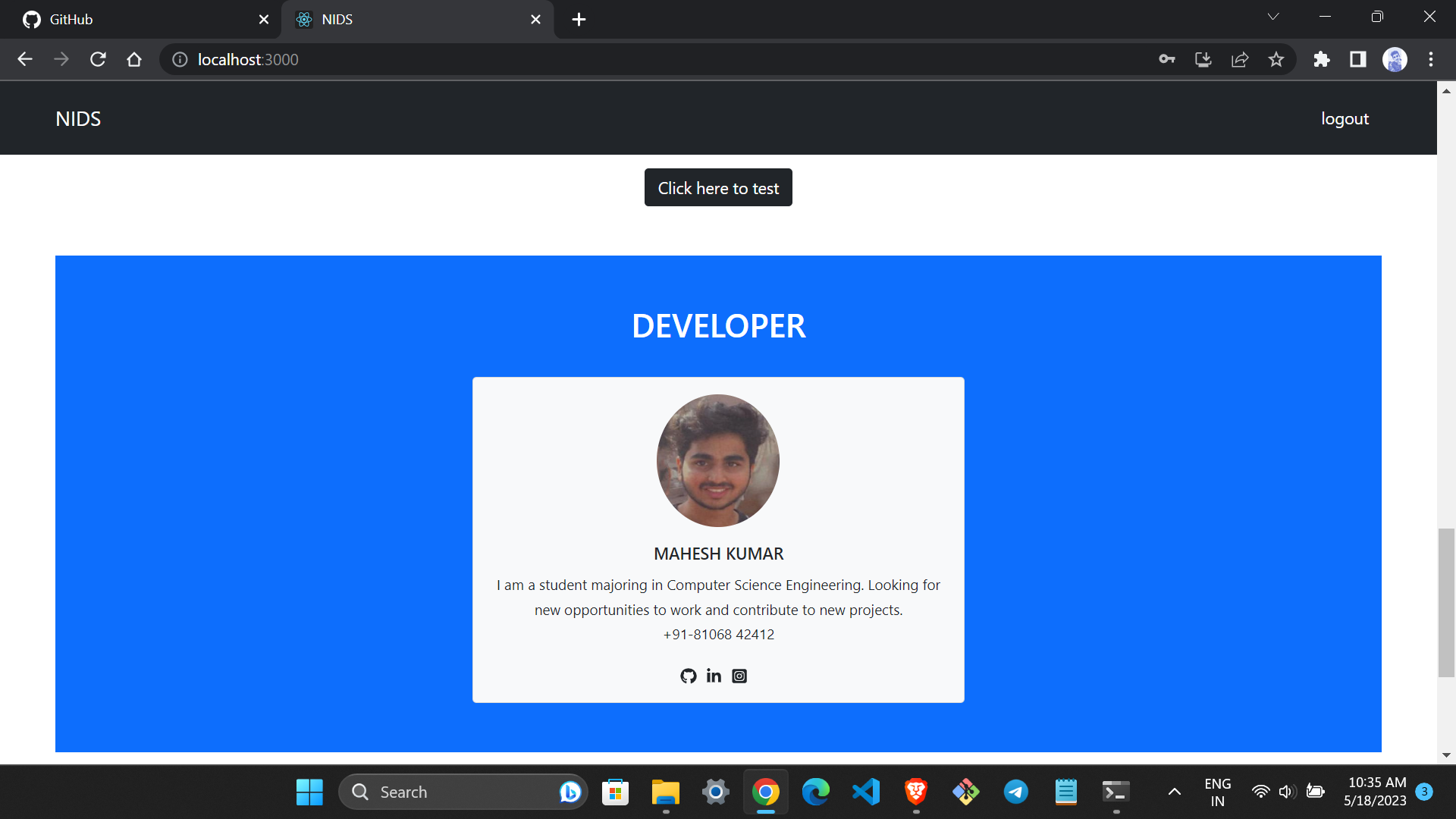Click the browser forward arrow
Image resolution: width=1456 pixels, height=819 pixels.
coord(61,59)
